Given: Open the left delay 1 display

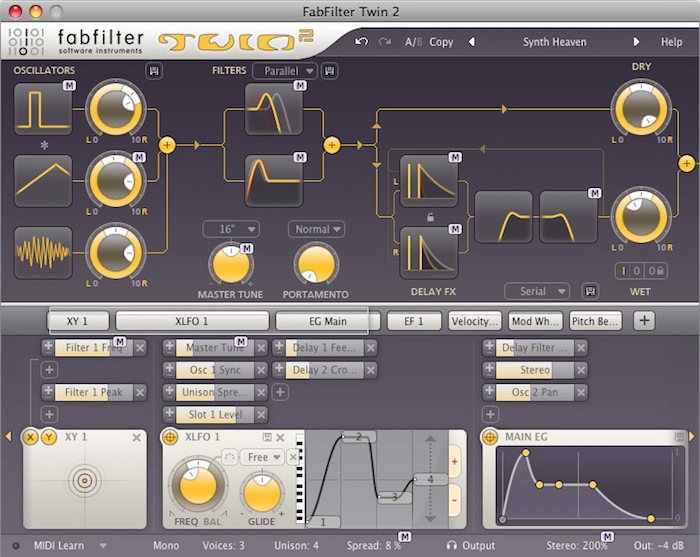Looking at the screenshot, I should click(x=429, y=181).
